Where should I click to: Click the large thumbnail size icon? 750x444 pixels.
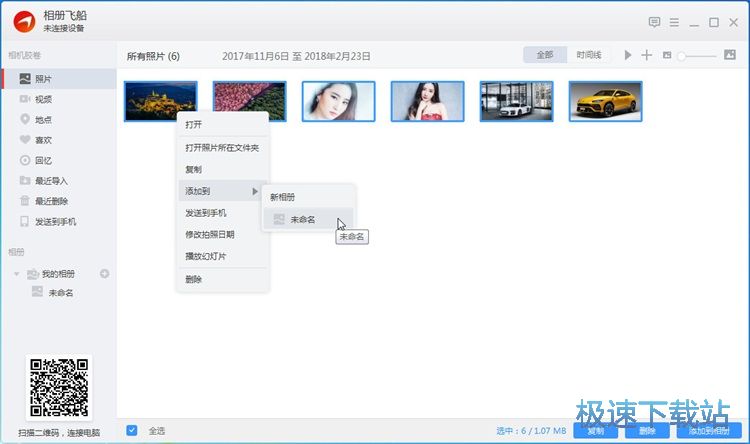[730, 55]
